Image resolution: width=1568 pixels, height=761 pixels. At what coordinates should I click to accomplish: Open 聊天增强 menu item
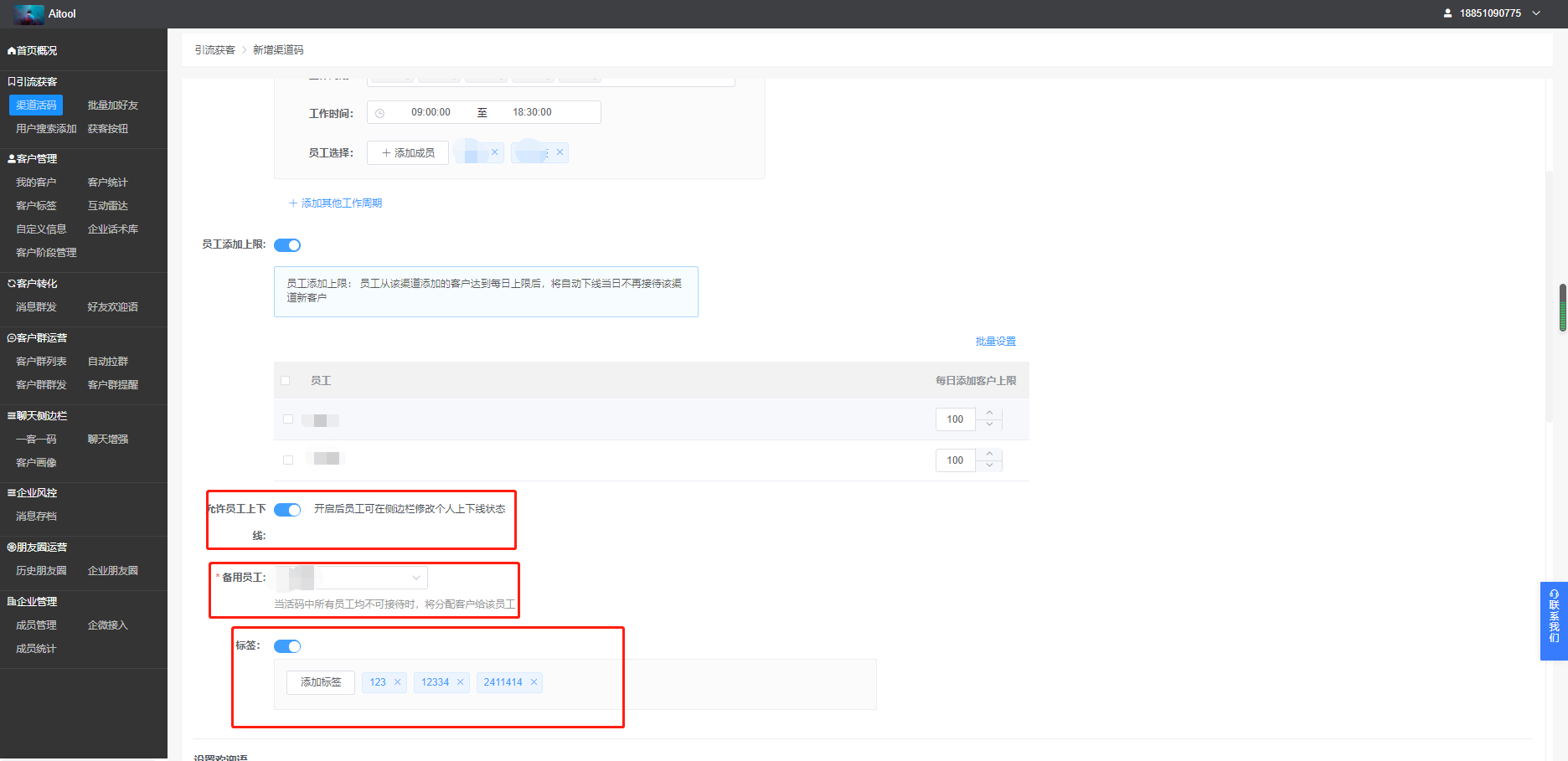point(108,440)
